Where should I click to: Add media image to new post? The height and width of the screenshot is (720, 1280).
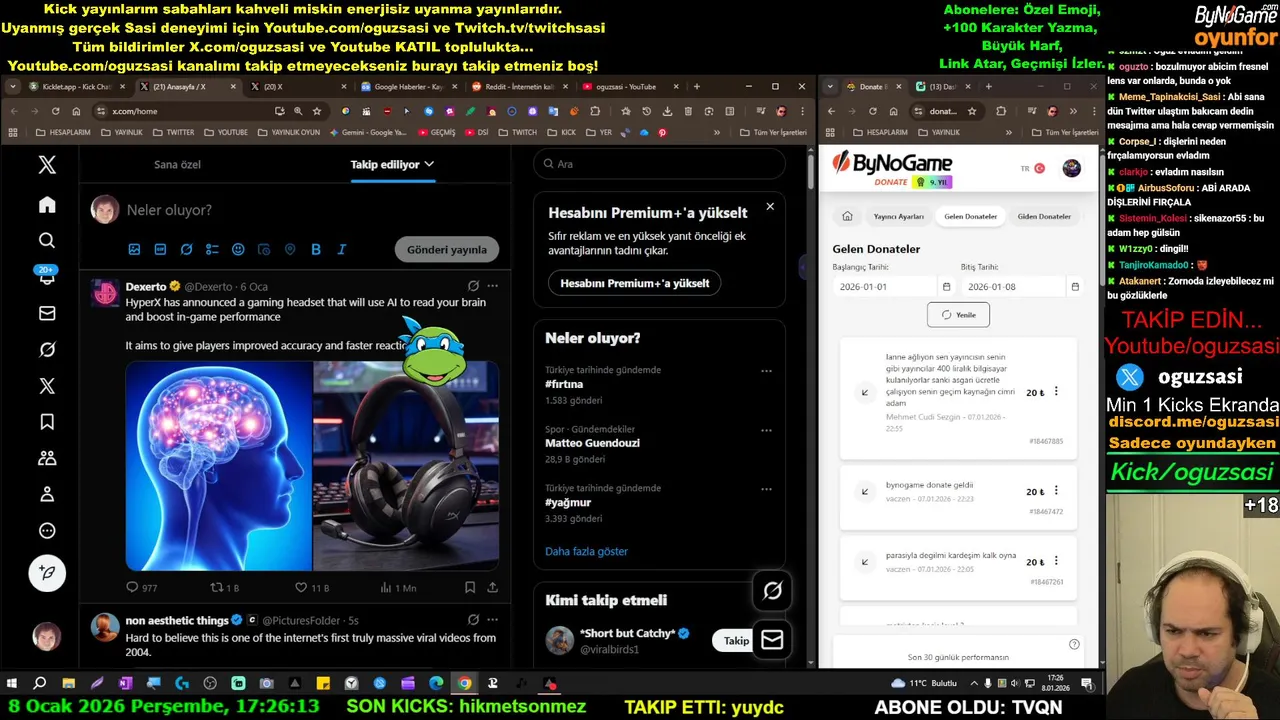(x=135, y=249)
